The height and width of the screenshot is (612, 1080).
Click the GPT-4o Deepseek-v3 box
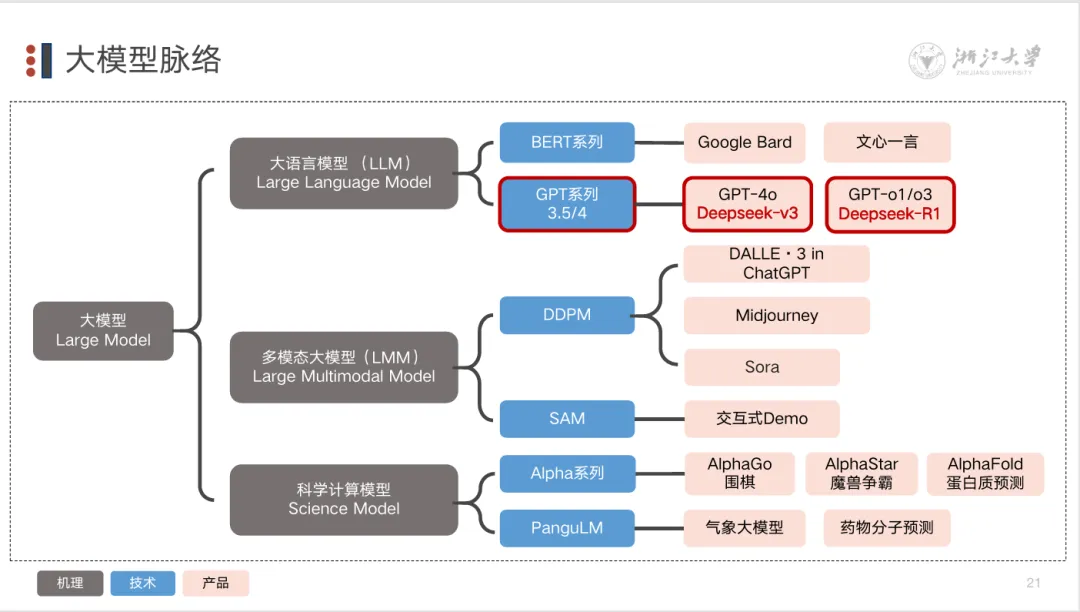(748, 204)
